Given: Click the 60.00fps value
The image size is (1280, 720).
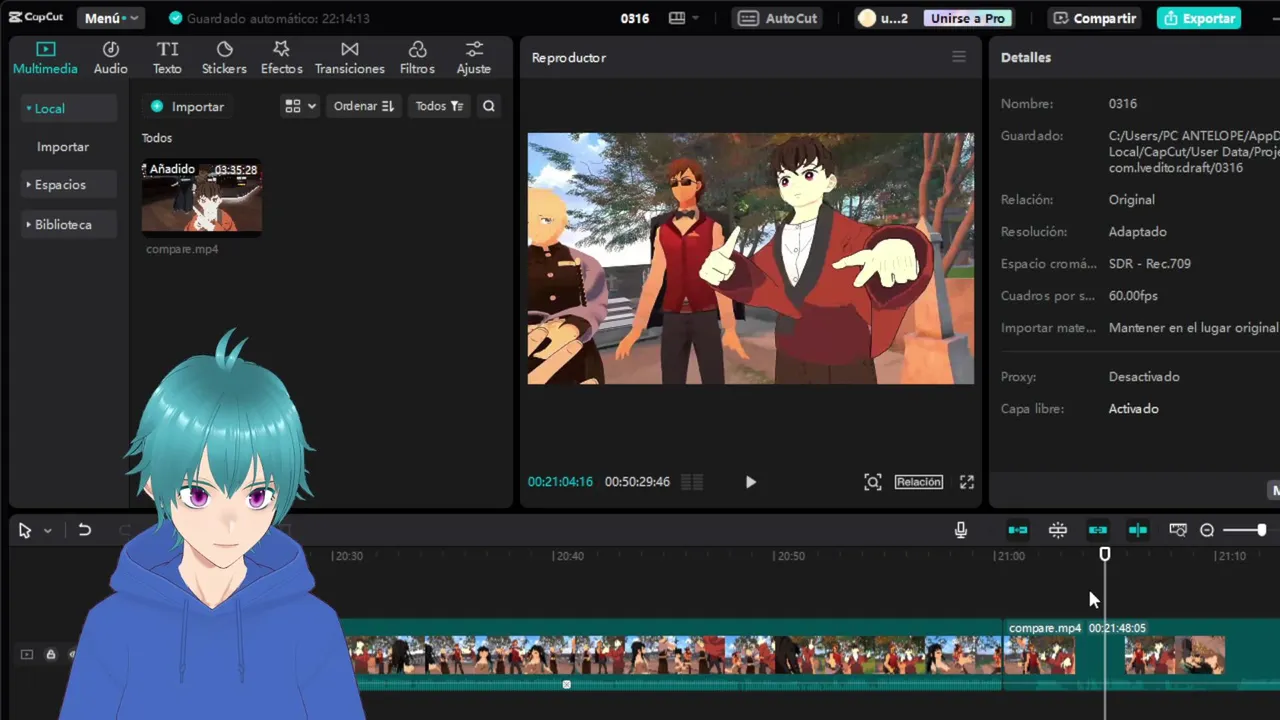Looking at the screenshot, I should pyautogui.click(x=1133, y=296).
